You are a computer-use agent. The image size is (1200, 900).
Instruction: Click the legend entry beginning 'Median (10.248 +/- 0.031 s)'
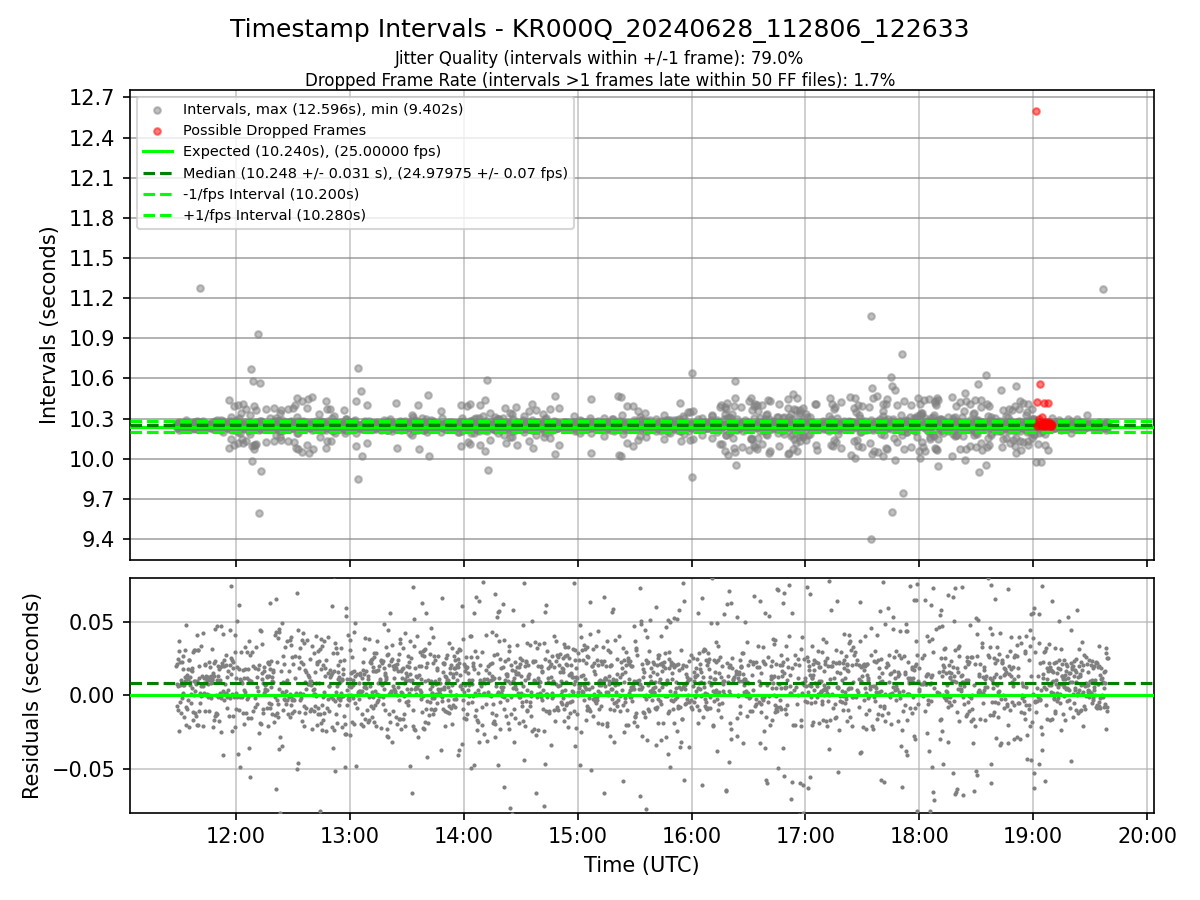[375, 173]
